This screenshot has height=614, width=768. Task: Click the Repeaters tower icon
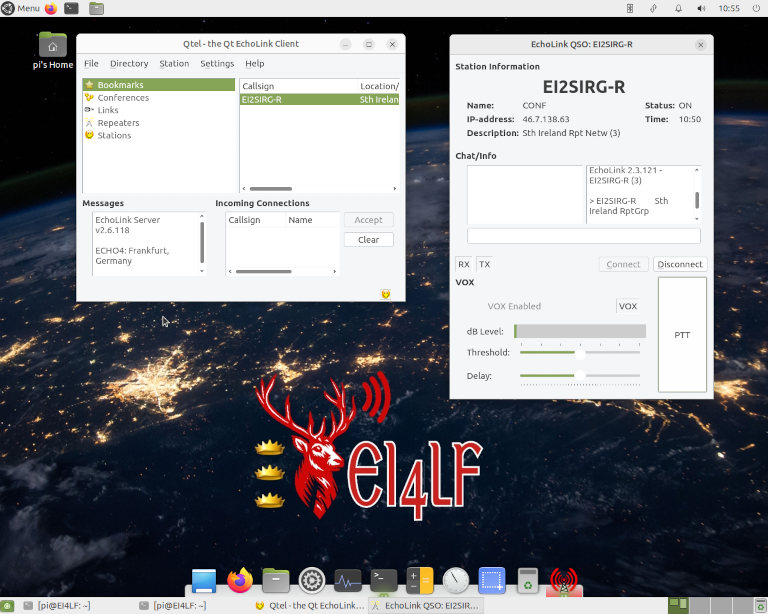[x=89, y=123]
